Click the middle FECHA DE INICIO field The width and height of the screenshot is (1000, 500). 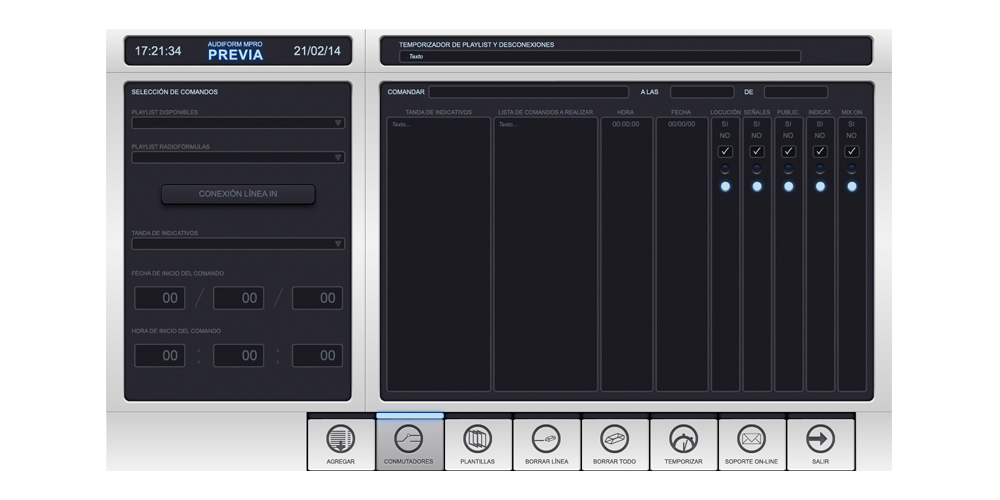coord(239,298)
